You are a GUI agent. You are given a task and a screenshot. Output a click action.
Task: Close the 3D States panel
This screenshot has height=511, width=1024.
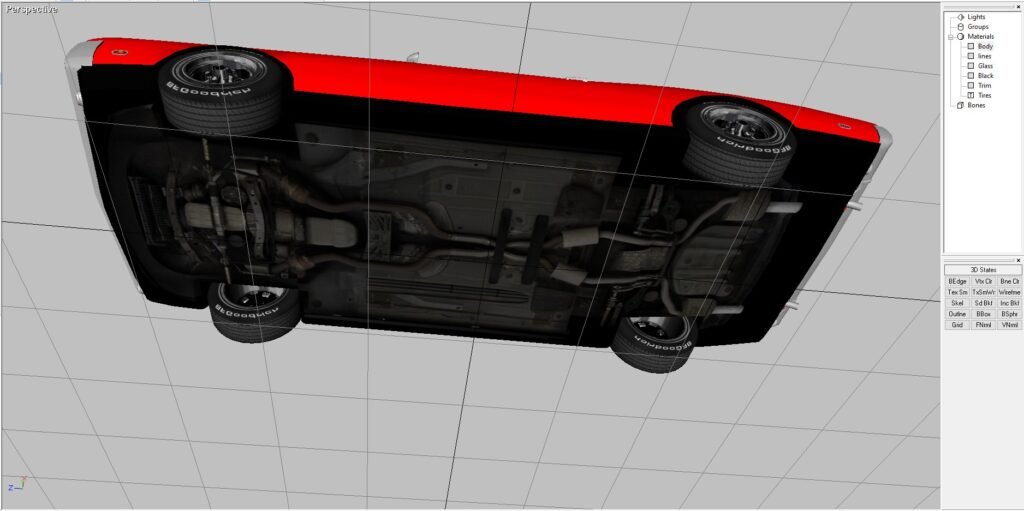[1018, 260]
